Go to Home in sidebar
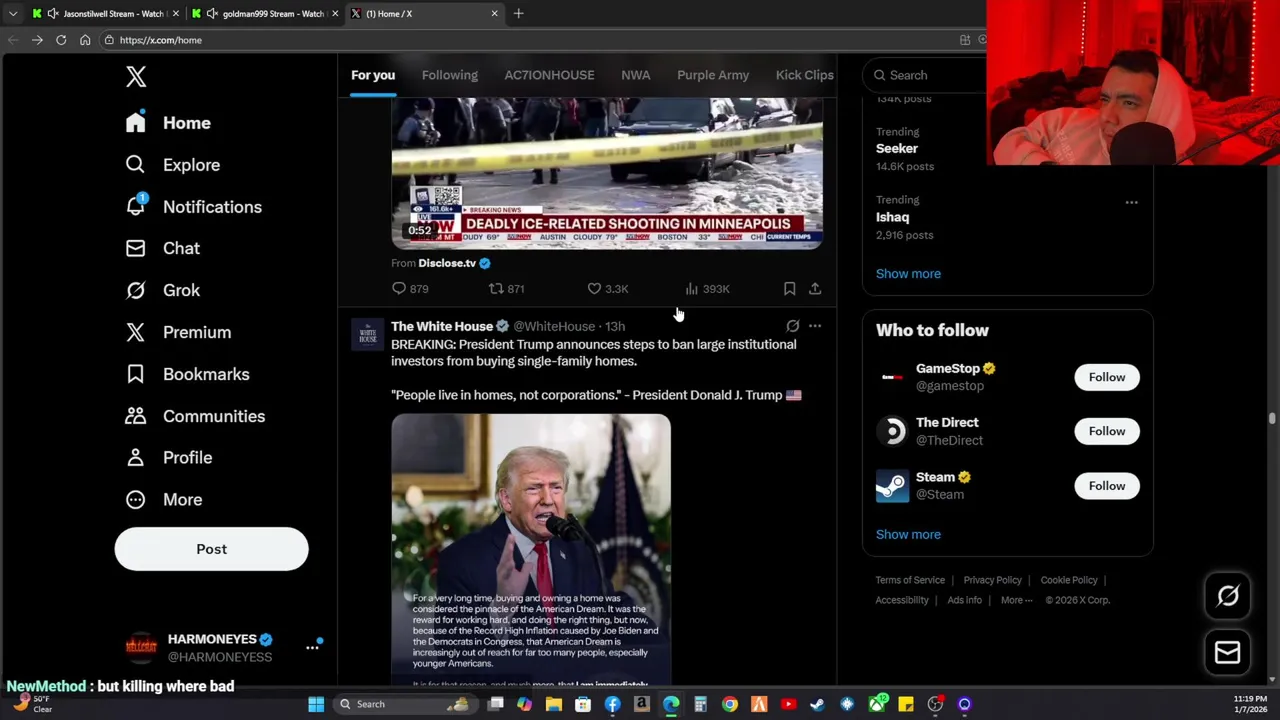Viewport: 1280px width, 720px height. (168, 123)
